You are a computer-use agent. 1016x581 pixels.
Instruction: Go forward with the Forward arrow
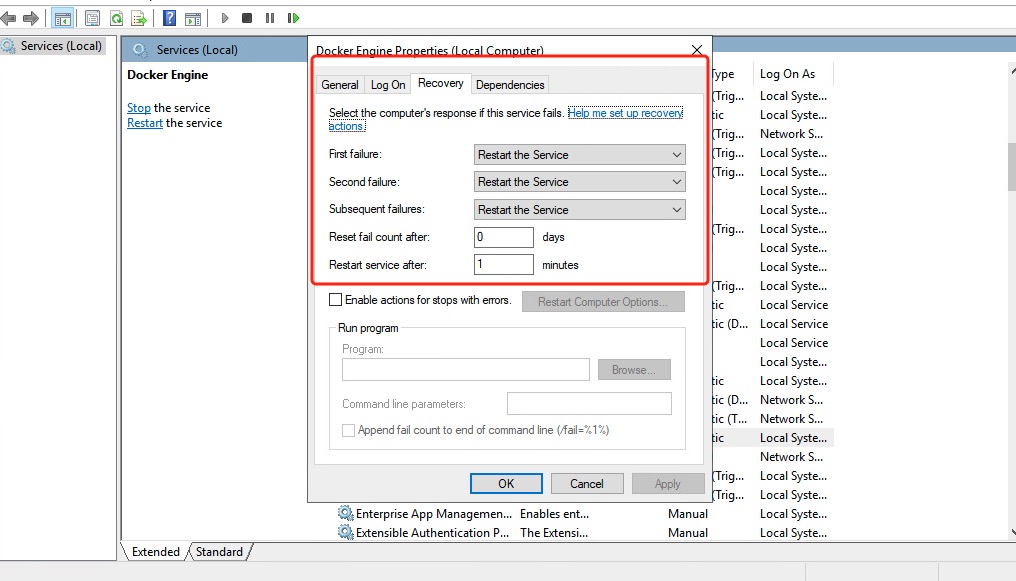30,18
